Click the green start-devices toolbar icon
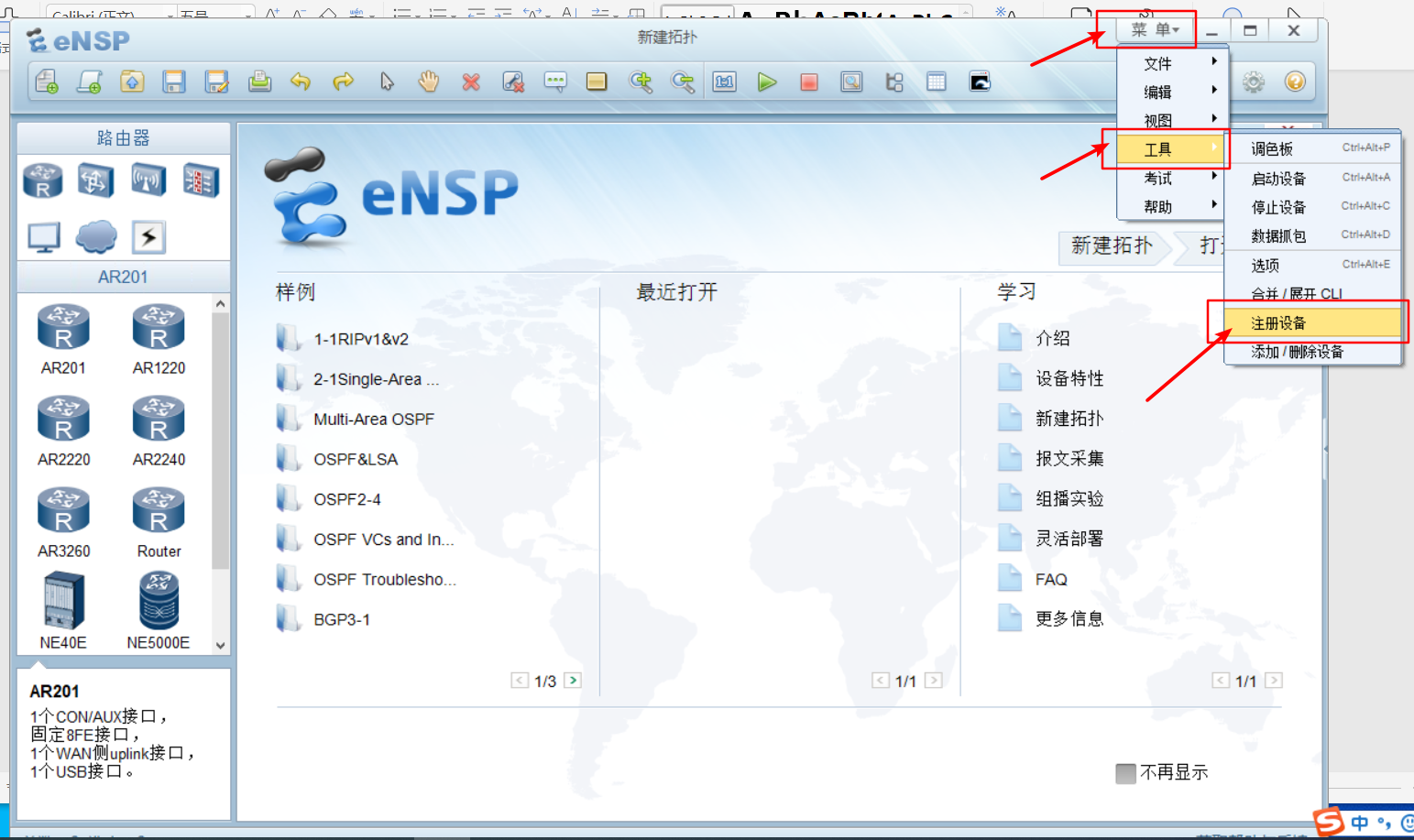The image size is (1414, 840). click(x=766, y=82)
